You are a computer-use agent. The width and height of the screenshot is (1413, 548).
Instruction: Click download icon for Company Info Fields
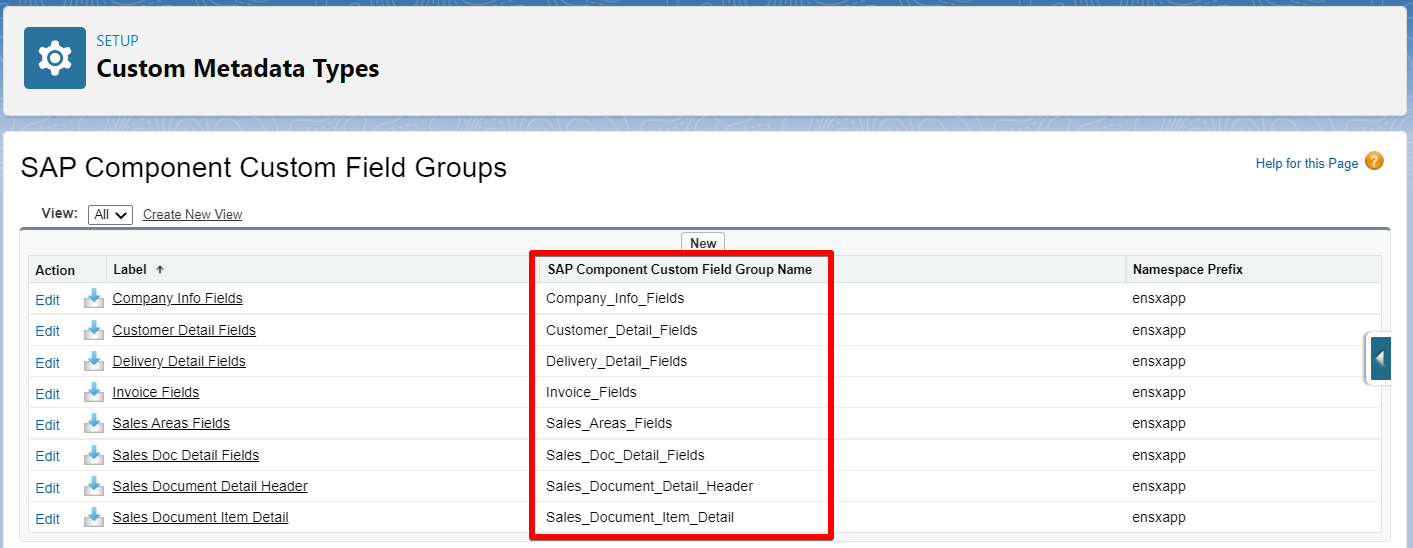[94, 298]
